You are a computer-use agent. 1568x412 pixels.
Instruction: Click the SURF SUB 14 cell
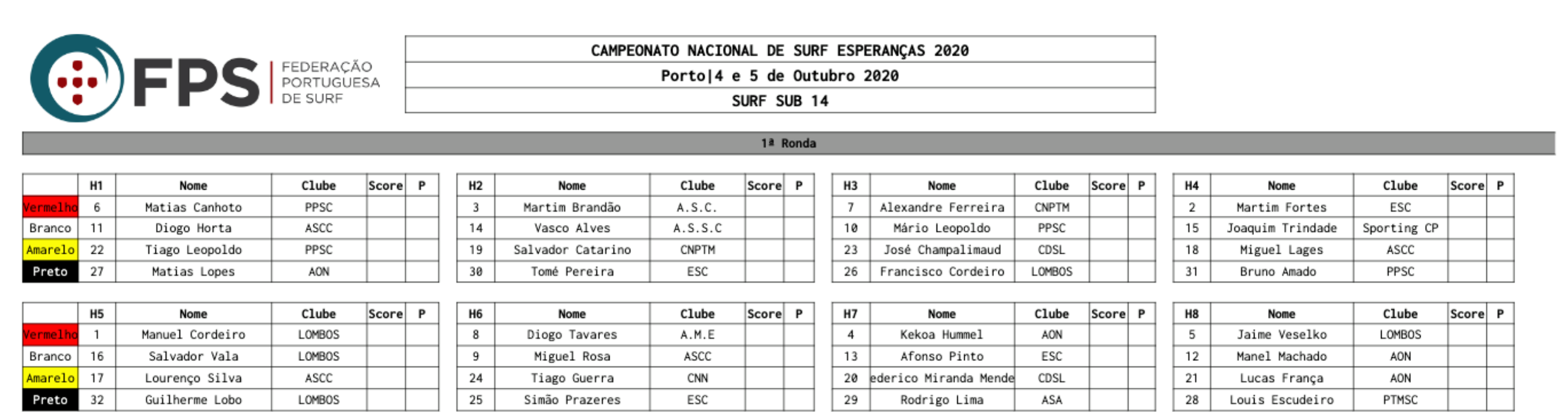(x=779, y=100)
